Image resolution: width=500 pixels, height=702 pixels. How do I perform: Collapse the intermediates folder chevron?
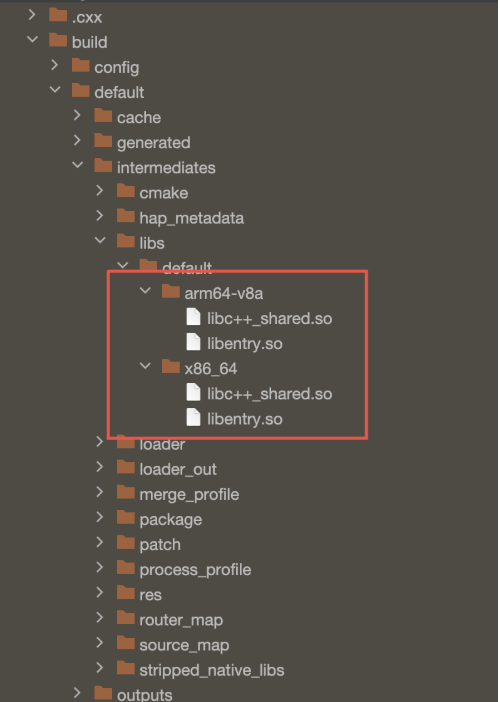pos(78,165)
